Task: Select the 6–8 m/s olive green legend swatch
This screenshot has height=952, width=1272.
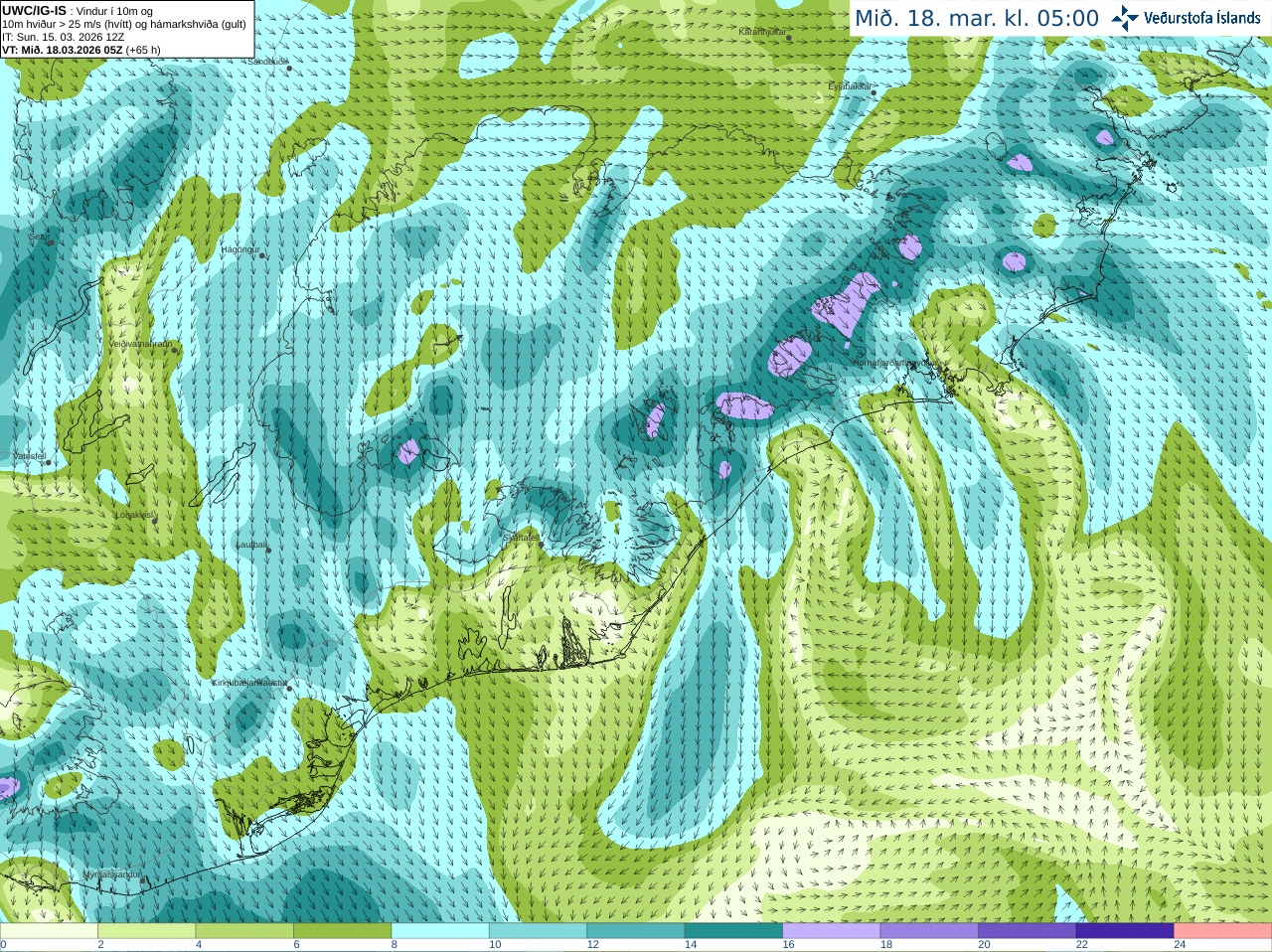Action: [342, 931]
